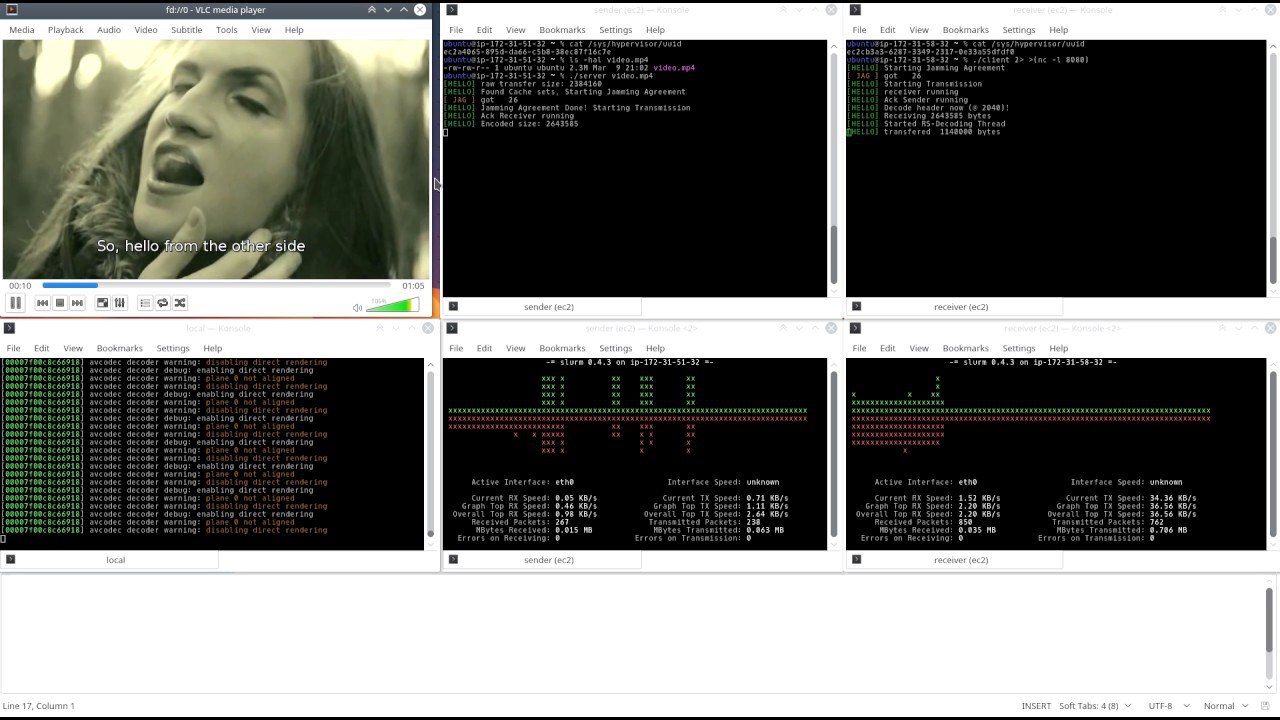
Task: Open Edit menu in local Konsole
Action: 42,349
